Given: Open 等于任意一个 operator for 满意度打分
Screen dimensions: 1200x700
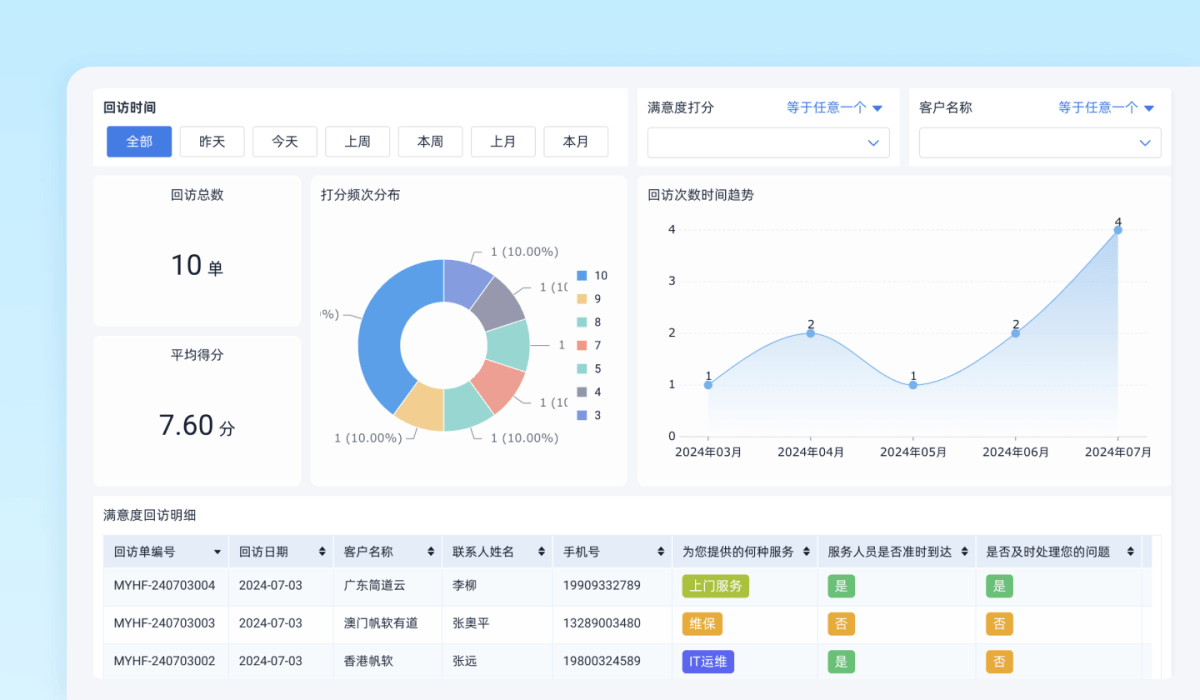Looking at the screenshot, I should 834,108.
